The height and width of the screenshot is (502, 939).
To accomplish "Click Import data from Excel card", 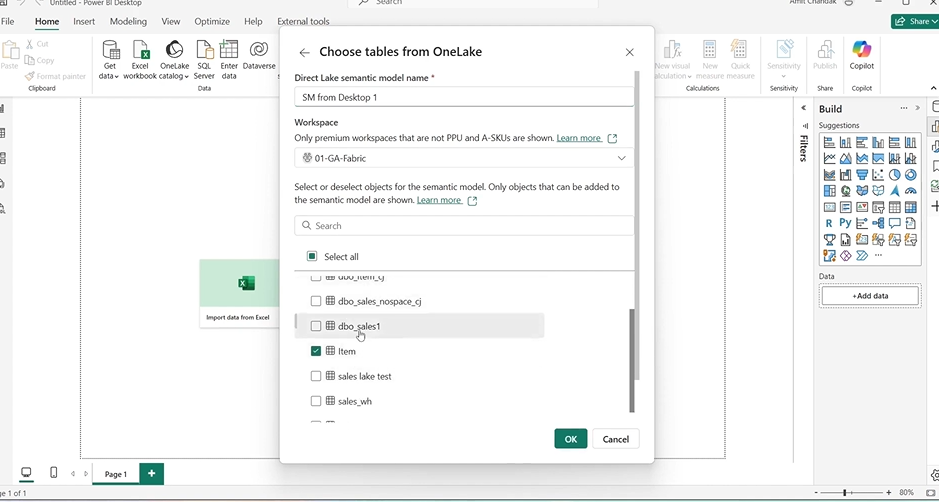I will (x=240, y=294).
